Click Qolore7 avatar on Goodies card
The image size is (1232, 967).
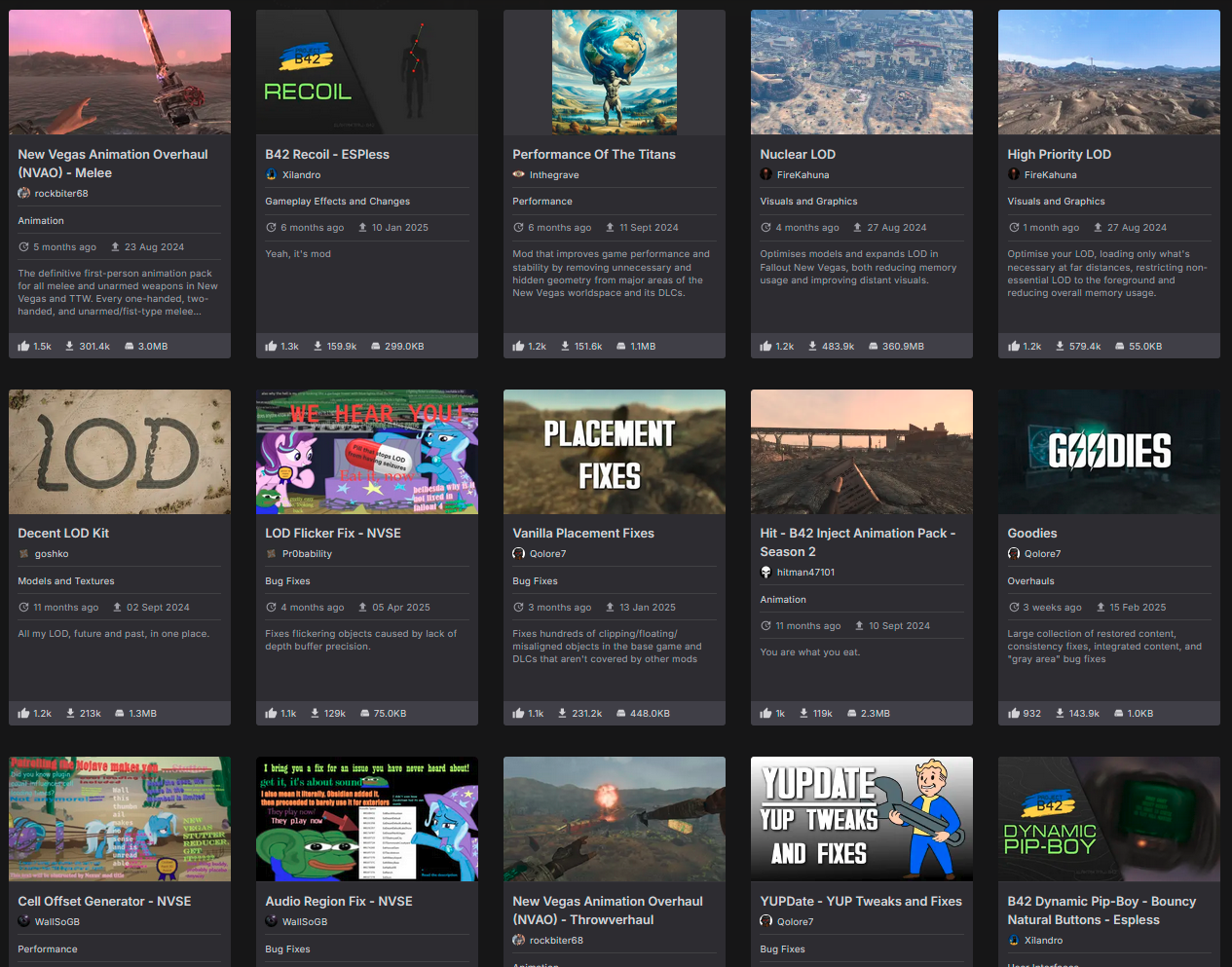pyautogui.click(x=1014, y=553)
